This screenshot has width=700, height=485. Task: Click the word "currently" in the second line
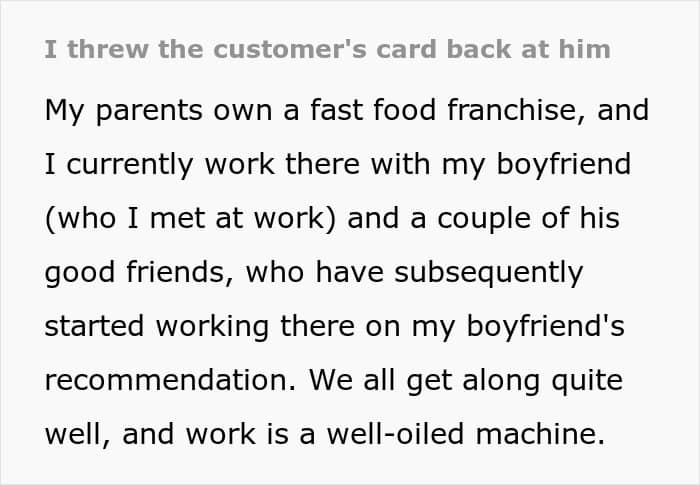(x=129, y=165)
